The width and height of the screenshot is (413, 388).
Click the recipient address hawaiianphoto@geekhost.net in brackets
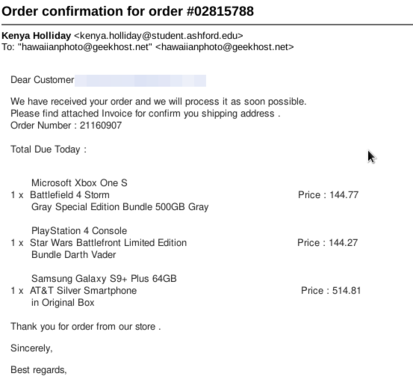[x=225, y=47]
